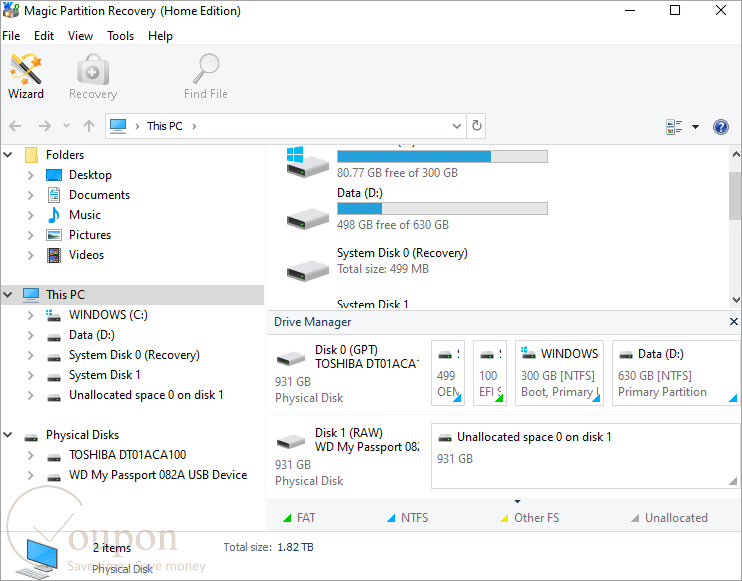Open recent locations dropdown arrow

(67, 126)
